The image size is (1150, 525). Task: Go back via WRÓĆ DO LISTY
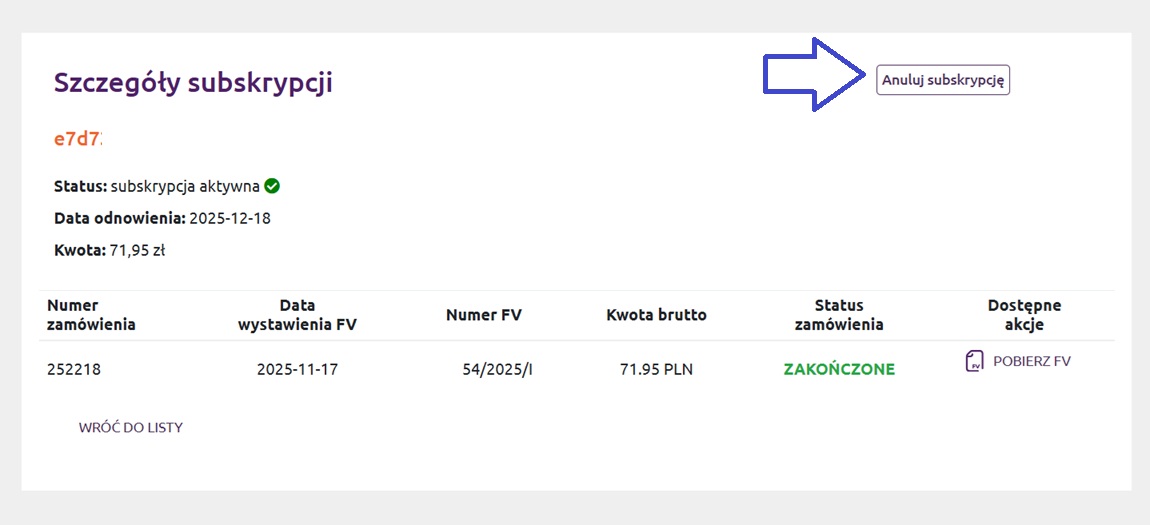(x=131, y=427)
